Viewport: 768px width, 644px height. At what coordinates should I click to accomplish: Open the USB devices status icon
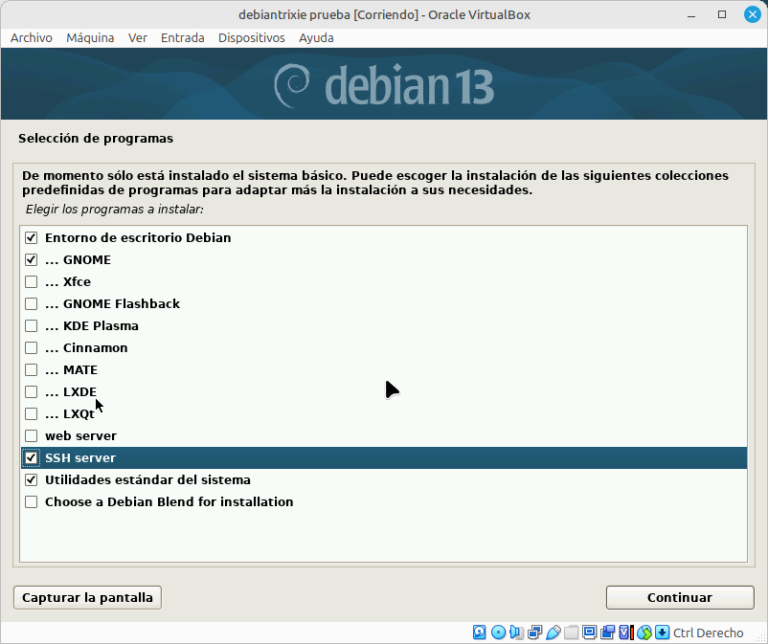coord(553,632)
